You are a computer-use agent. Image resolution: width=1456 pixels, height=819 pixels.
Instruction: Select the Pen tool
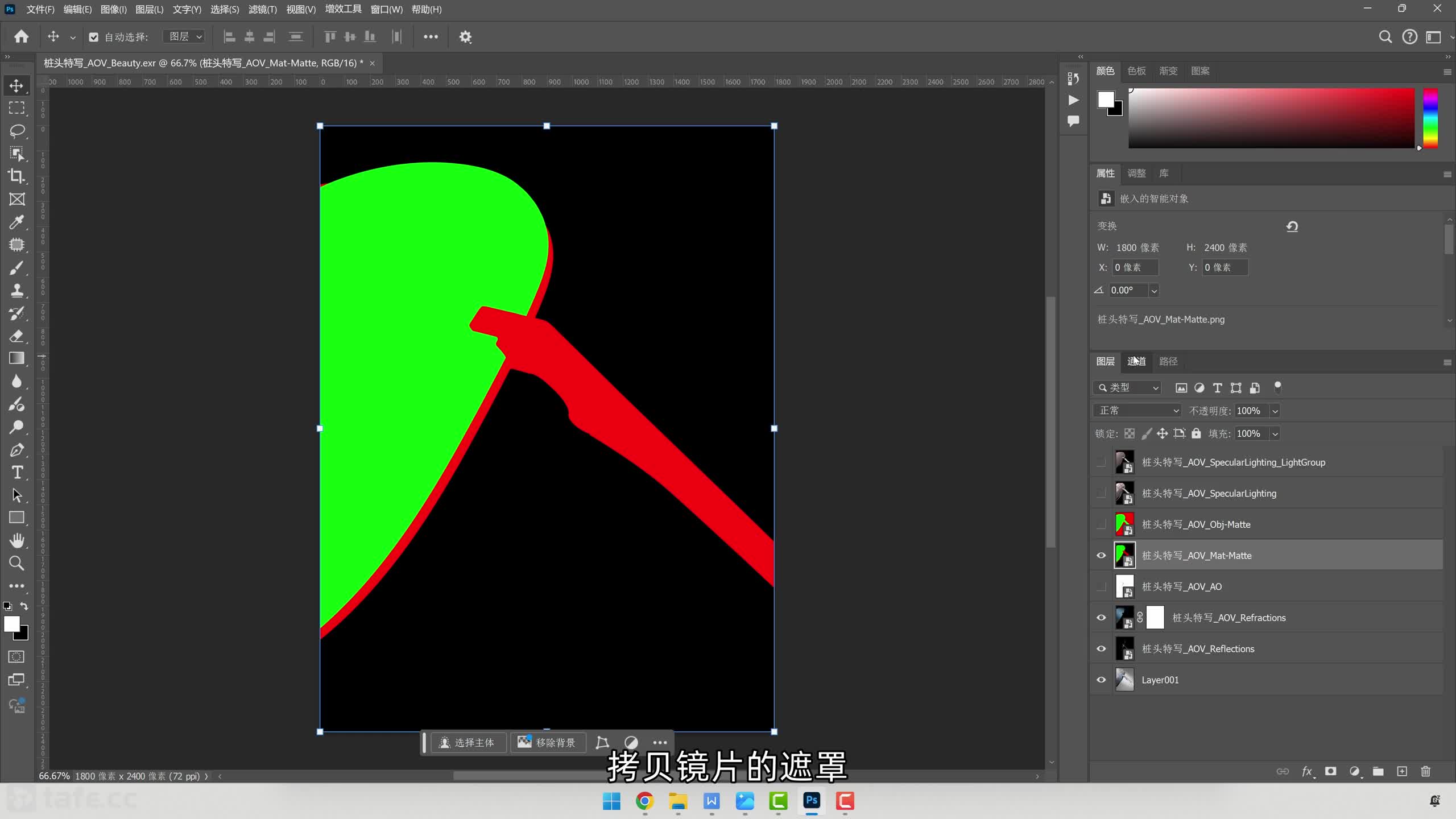[x=16, y=449]
